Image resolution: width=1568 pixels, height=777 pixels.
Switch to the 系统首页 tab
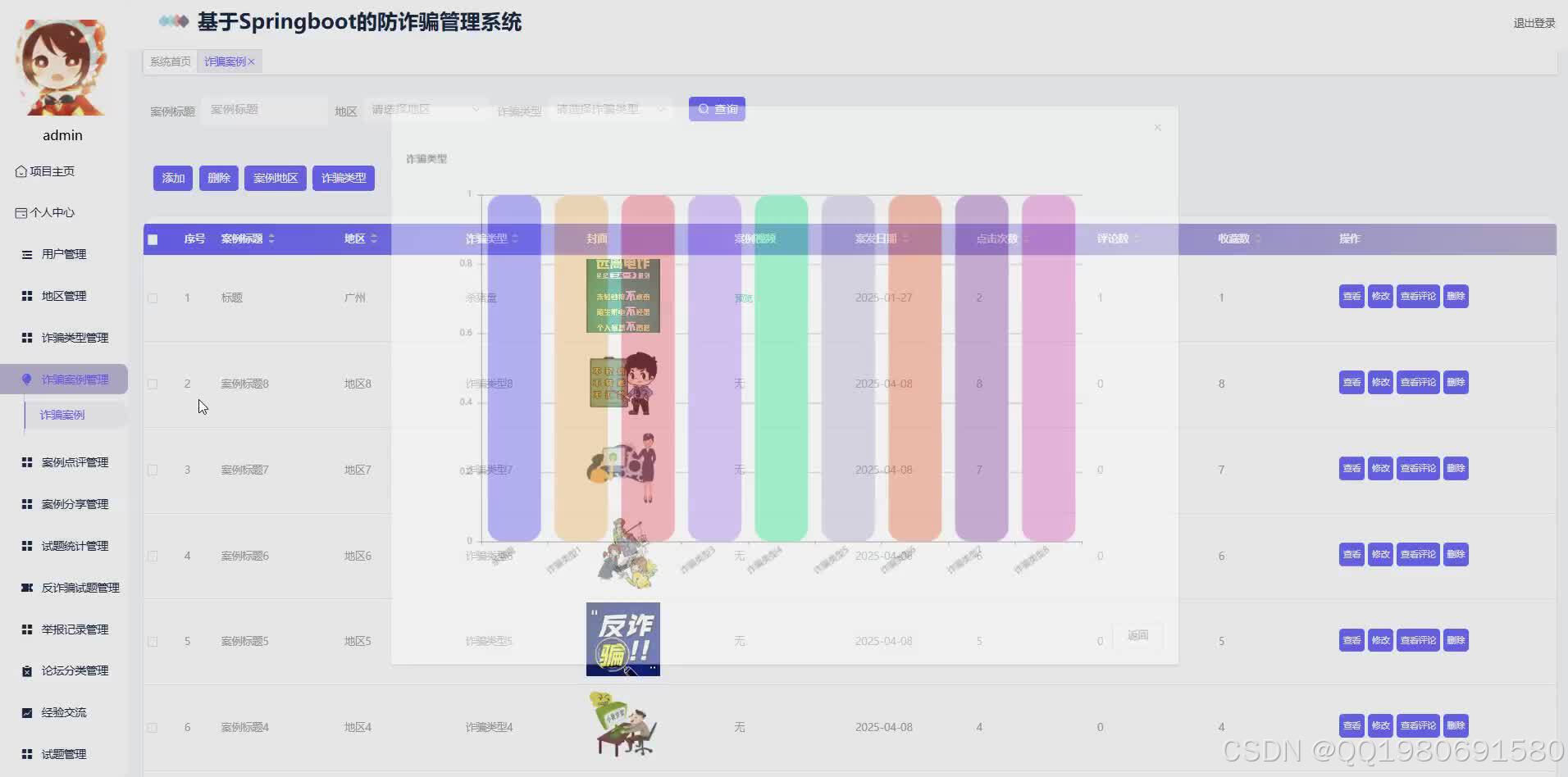click(169, 61)
